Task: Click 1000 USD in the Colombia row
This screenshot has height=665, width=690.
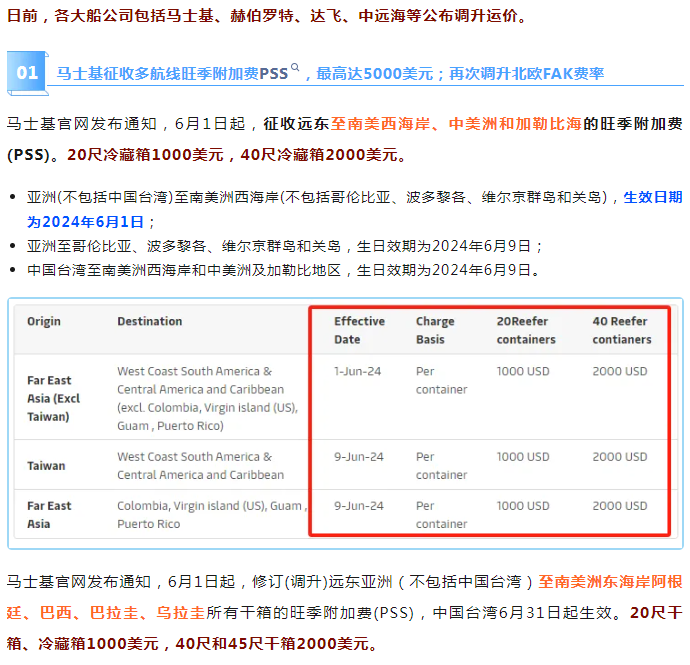Action: click(523, 506)
